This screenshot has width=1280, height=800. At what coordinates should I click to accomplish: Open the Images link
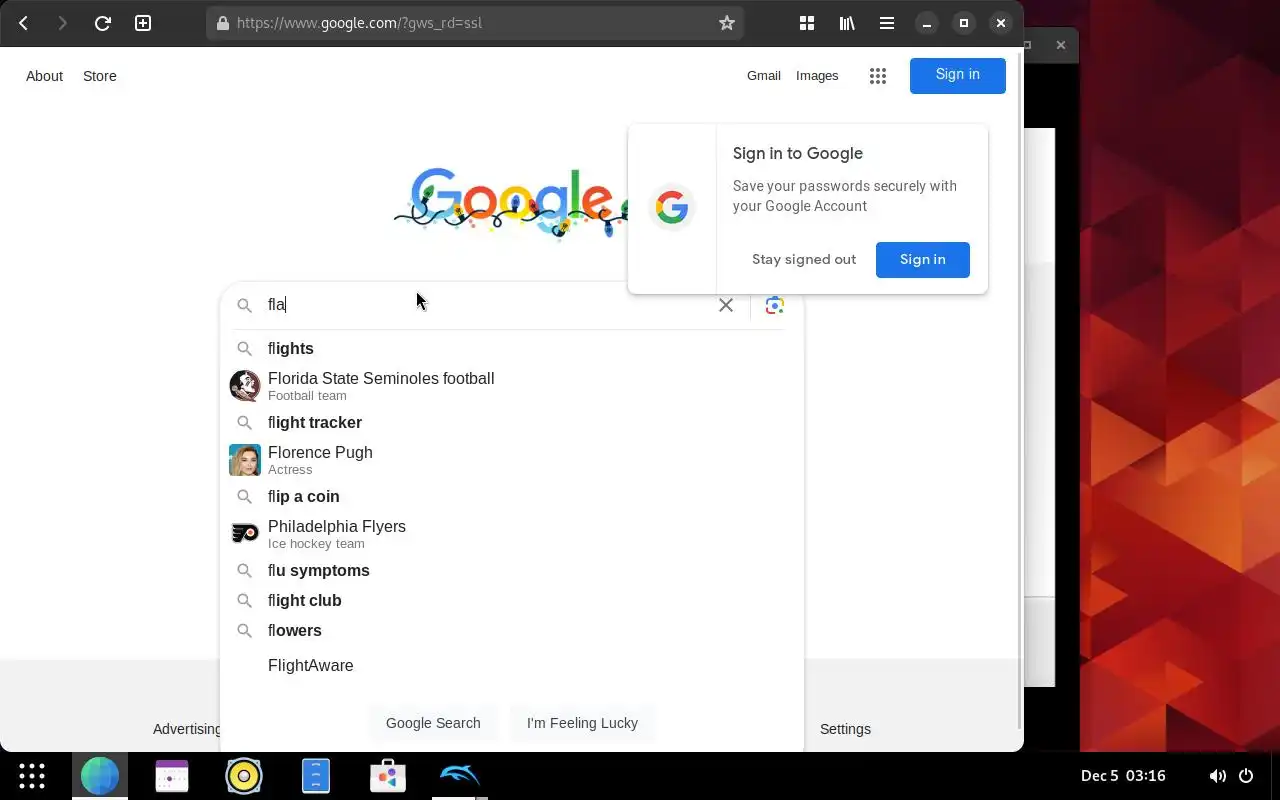coord(817,76)
